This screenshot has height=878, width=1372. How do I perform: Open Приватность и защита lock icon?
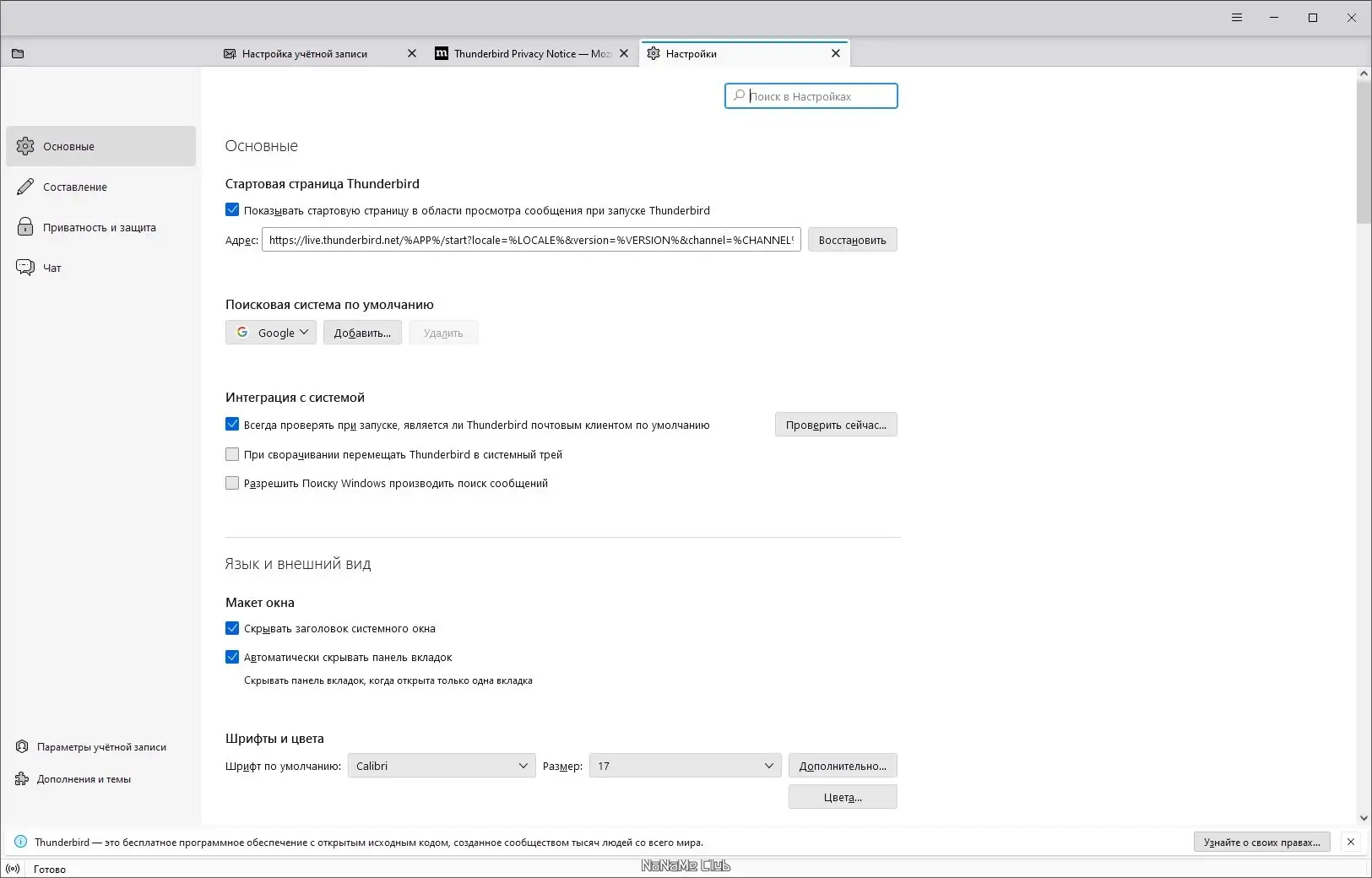[x=26, y=227]
